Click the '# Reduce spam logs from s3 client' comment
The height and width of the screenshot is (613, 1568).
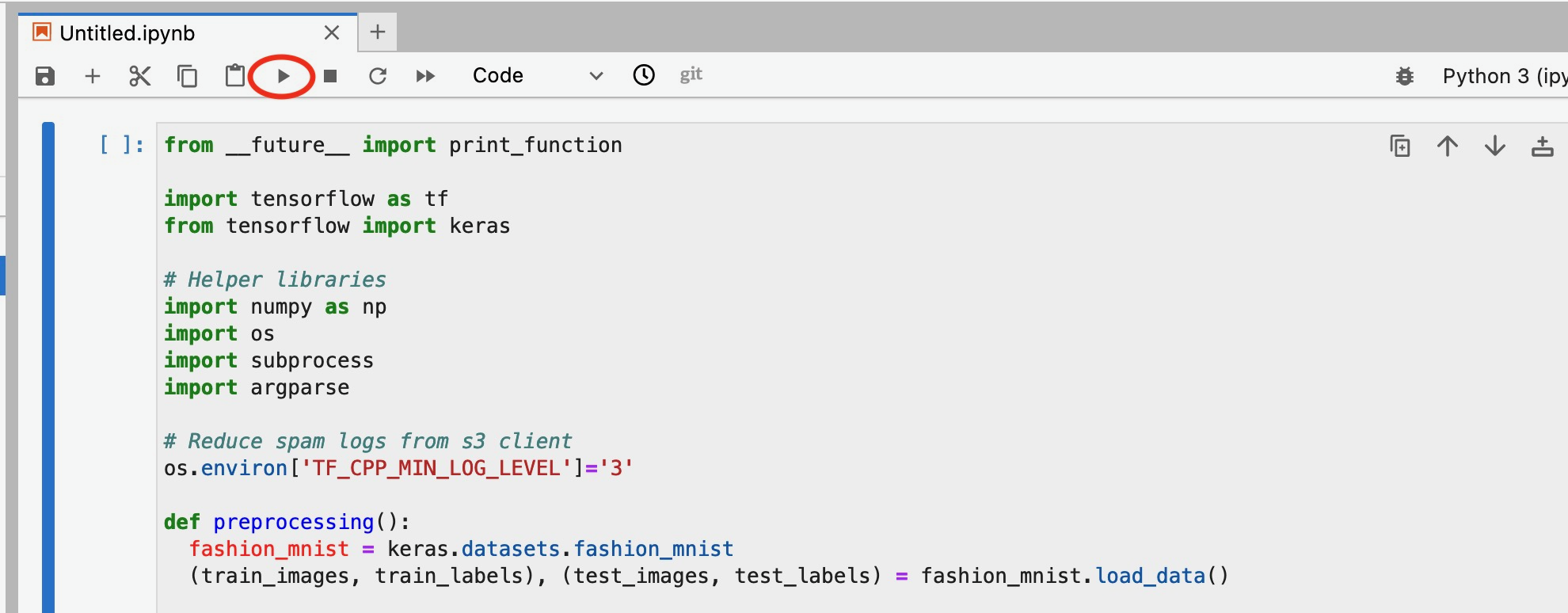point(367,441)
